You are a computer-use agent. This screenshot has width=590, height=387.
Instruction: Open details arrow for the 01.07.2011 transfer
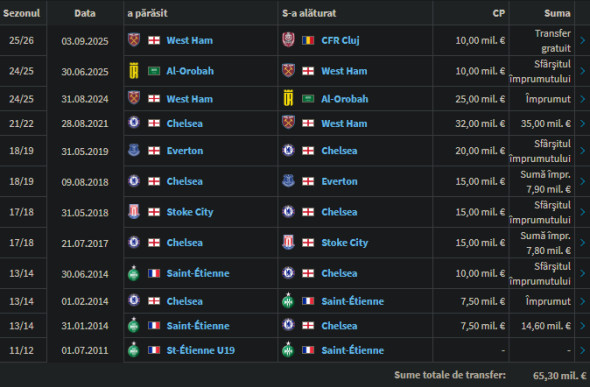582,350
